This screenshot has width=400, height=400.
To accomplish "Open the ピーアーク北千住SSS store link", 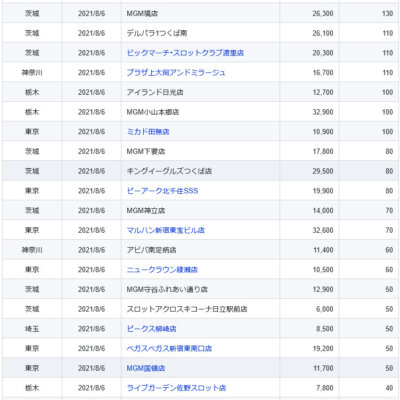I will [162, 191].
